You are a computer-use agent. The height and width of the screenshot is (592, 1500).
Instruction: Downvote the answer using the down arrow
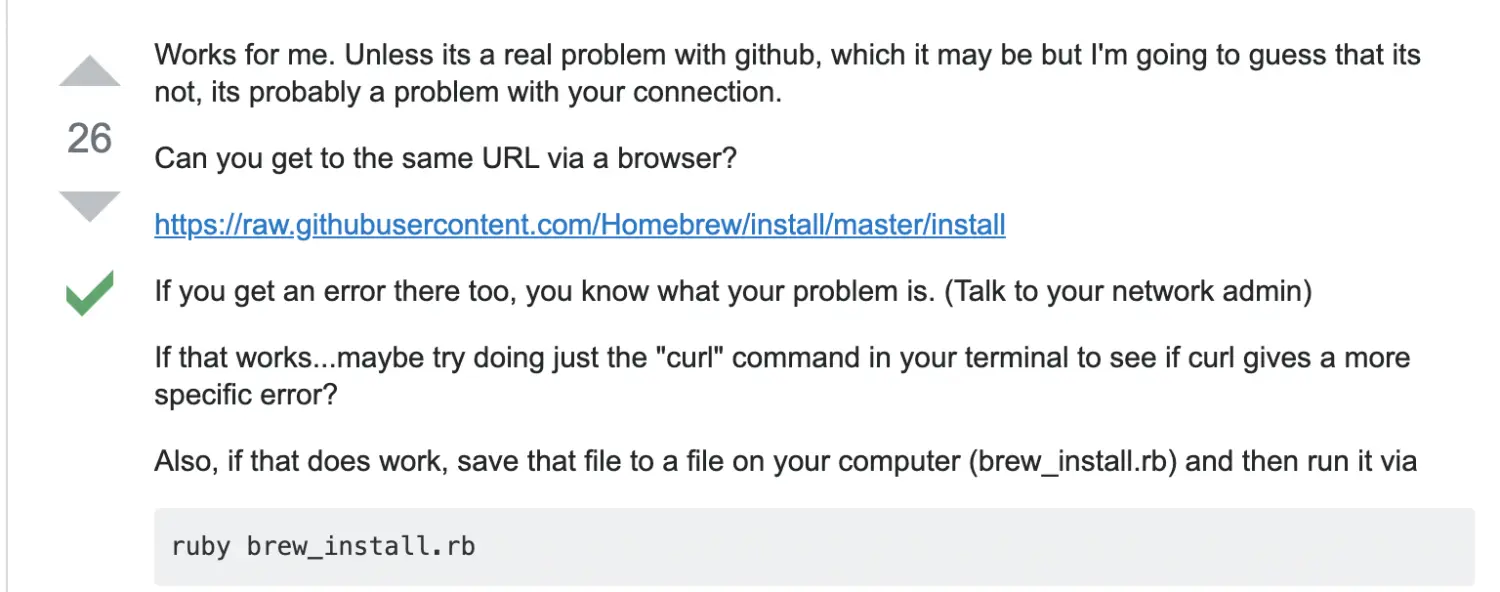(90, 206)
